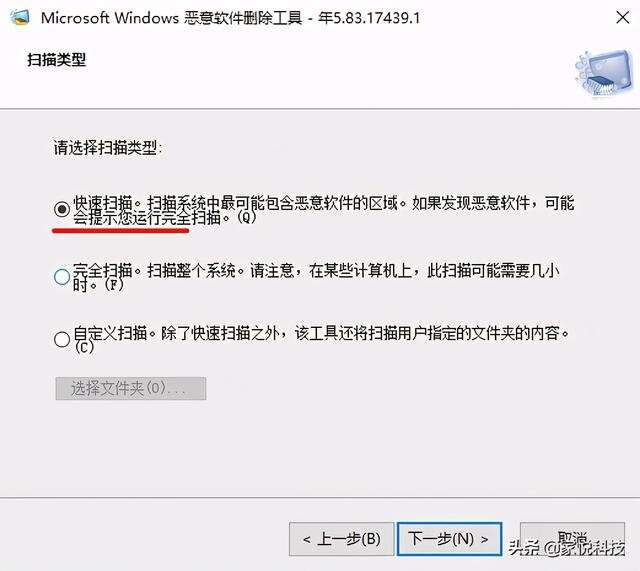Image resolution: width=640 pixels, height=571 pixels.
Task: Click the (C) shortcut hint
Action: 84,347
